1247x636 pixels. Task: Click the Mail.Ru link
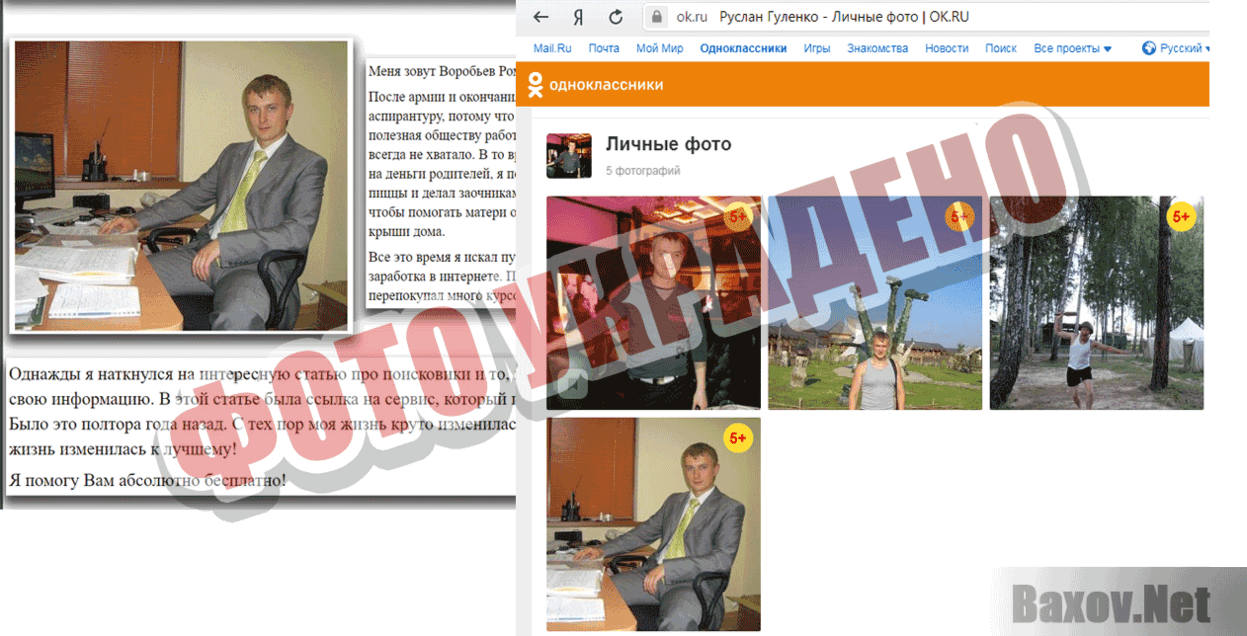coord(552,47)
